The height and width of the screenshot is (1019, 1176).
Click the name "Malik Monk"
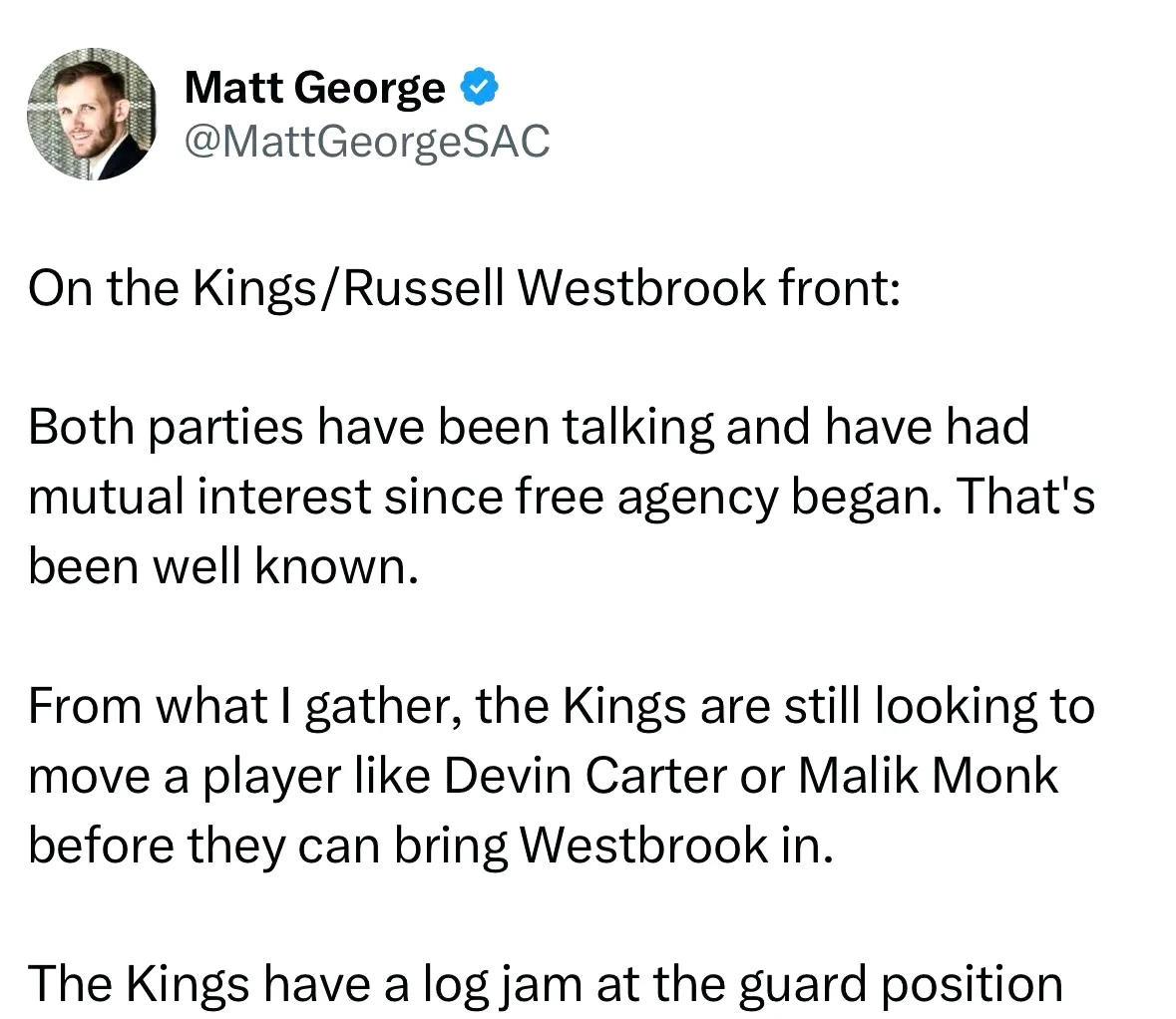coord(928,776)
